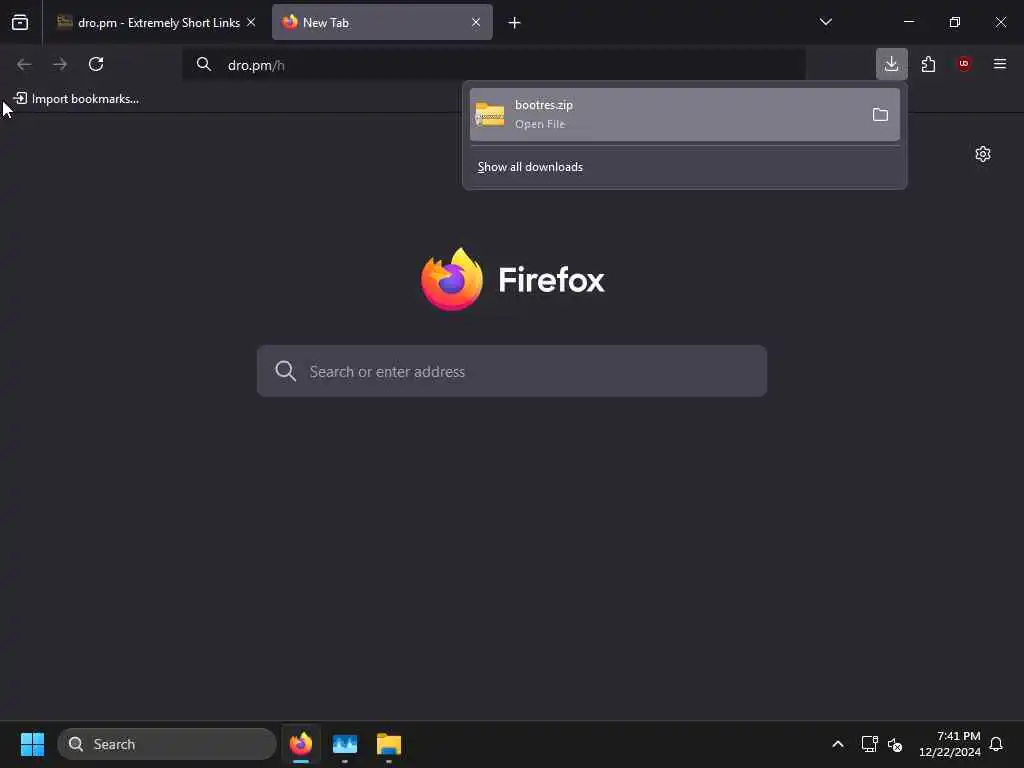This screenshot has width=1024, height=768.
Task: Click Show all downloads
Action: [530, 167]
